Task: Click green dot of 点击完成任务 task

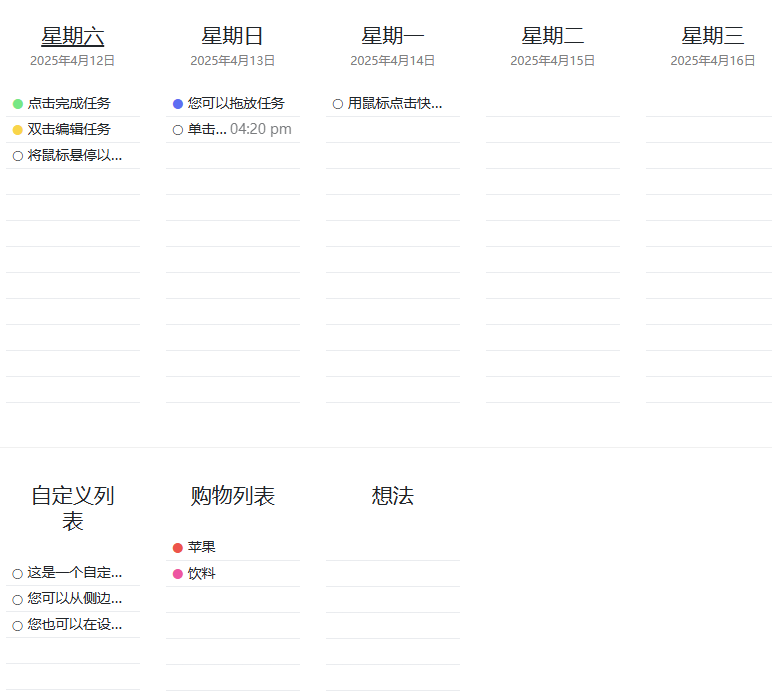Action: coord(18,104)
